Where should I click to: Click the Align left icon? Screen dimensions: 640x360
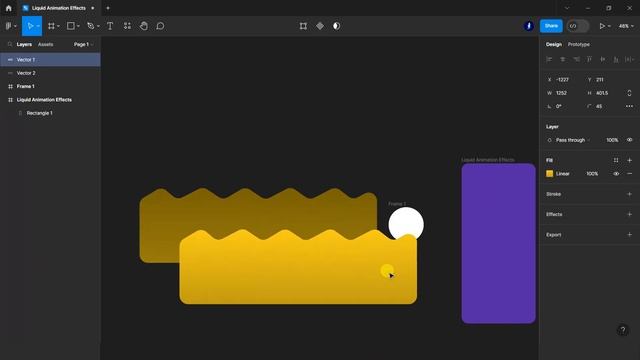point(549,60)
